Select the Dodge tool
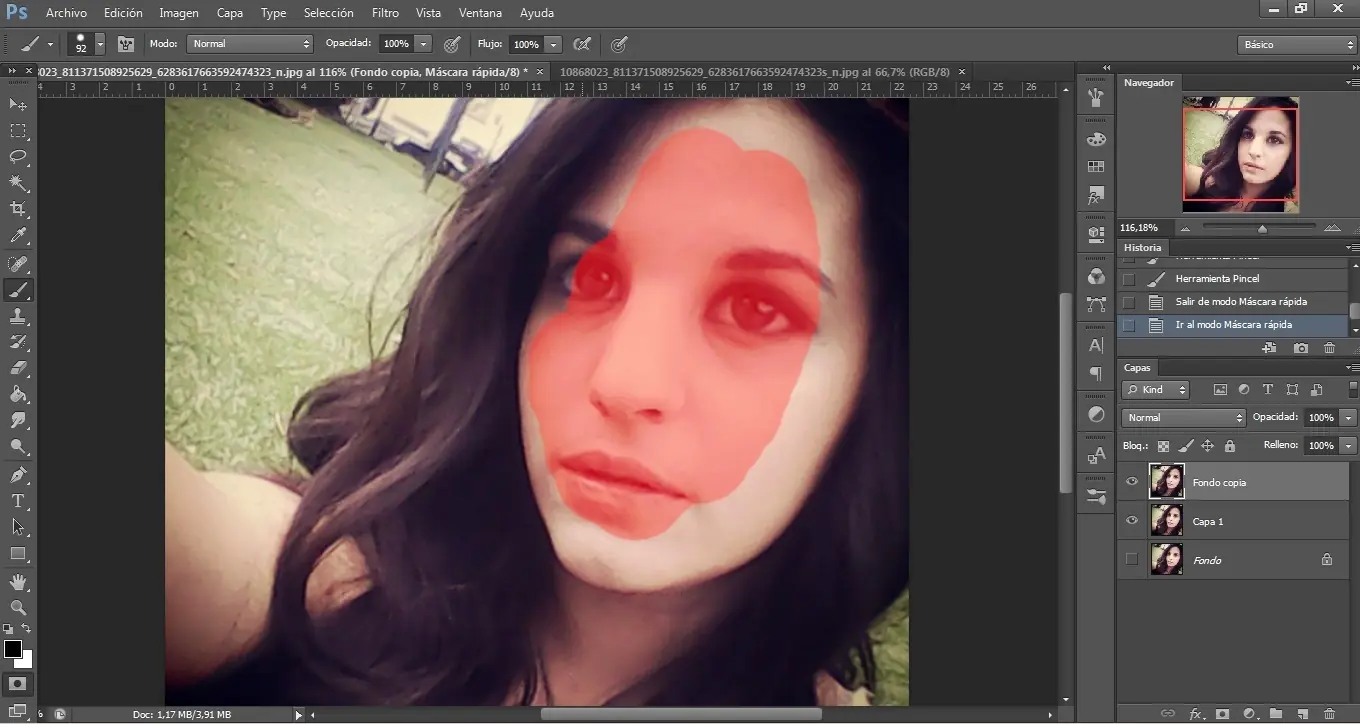This screenshot has height=724, width=1360. (18, 446)
